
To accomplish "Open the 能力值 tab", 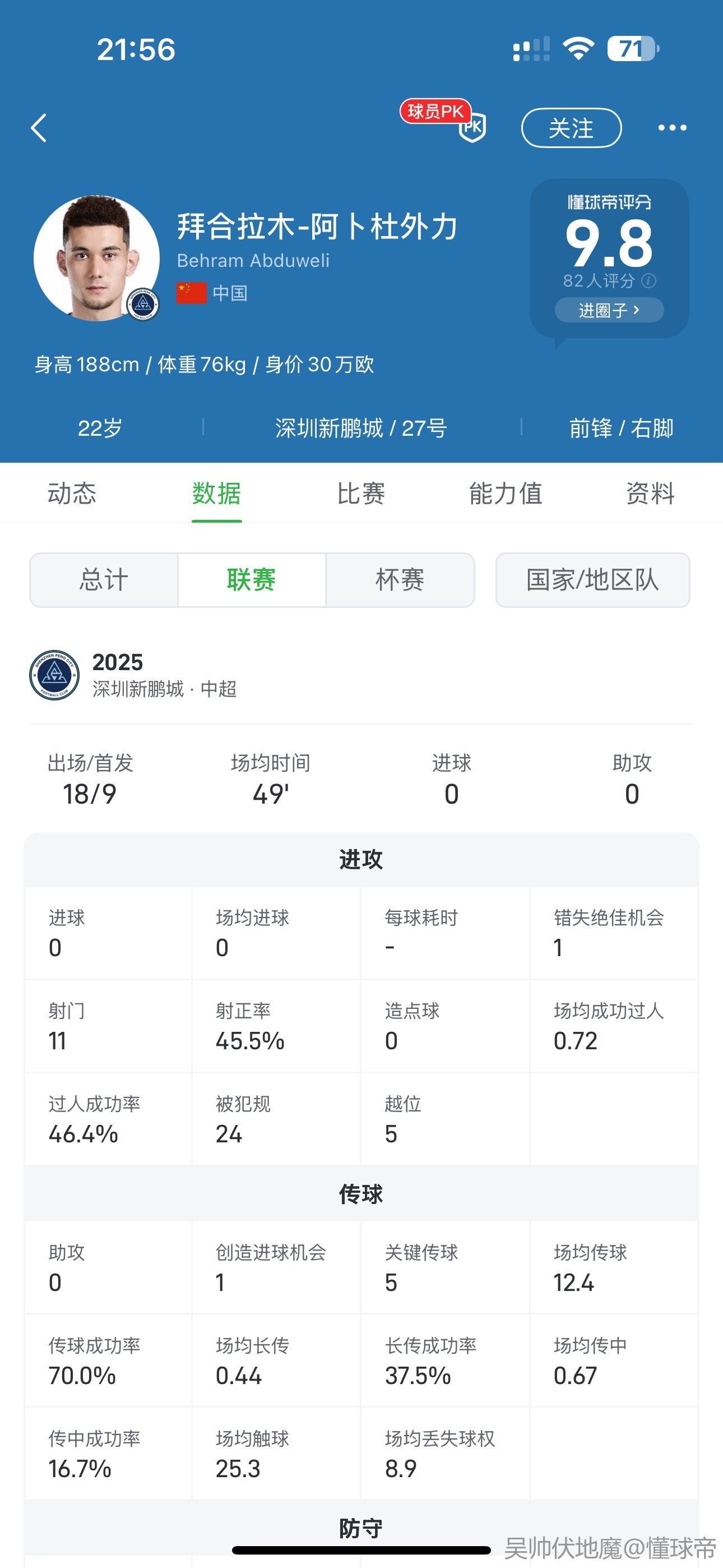I will [x=505, y=493].
